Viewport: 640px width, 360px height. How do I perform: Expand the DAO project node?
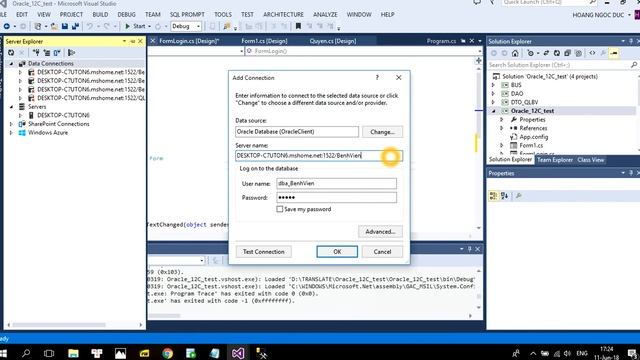[493, 93]
